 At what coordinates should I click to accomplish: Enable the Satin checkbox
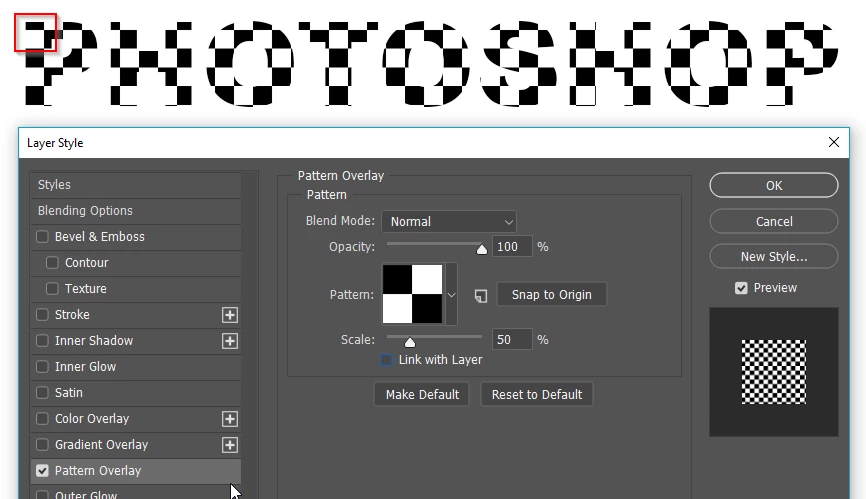(42, 392)
